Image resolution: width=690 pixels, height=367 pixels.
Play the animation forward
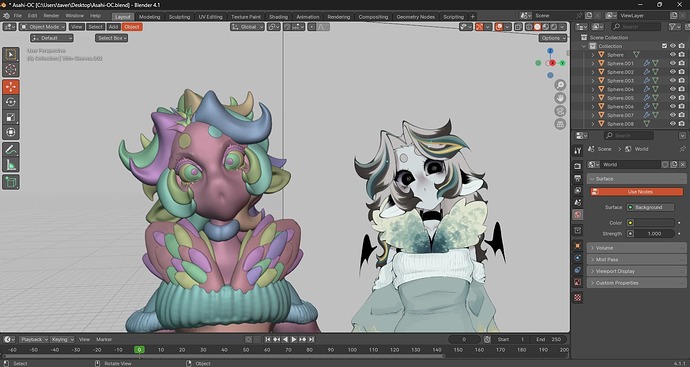pos(294,339)
